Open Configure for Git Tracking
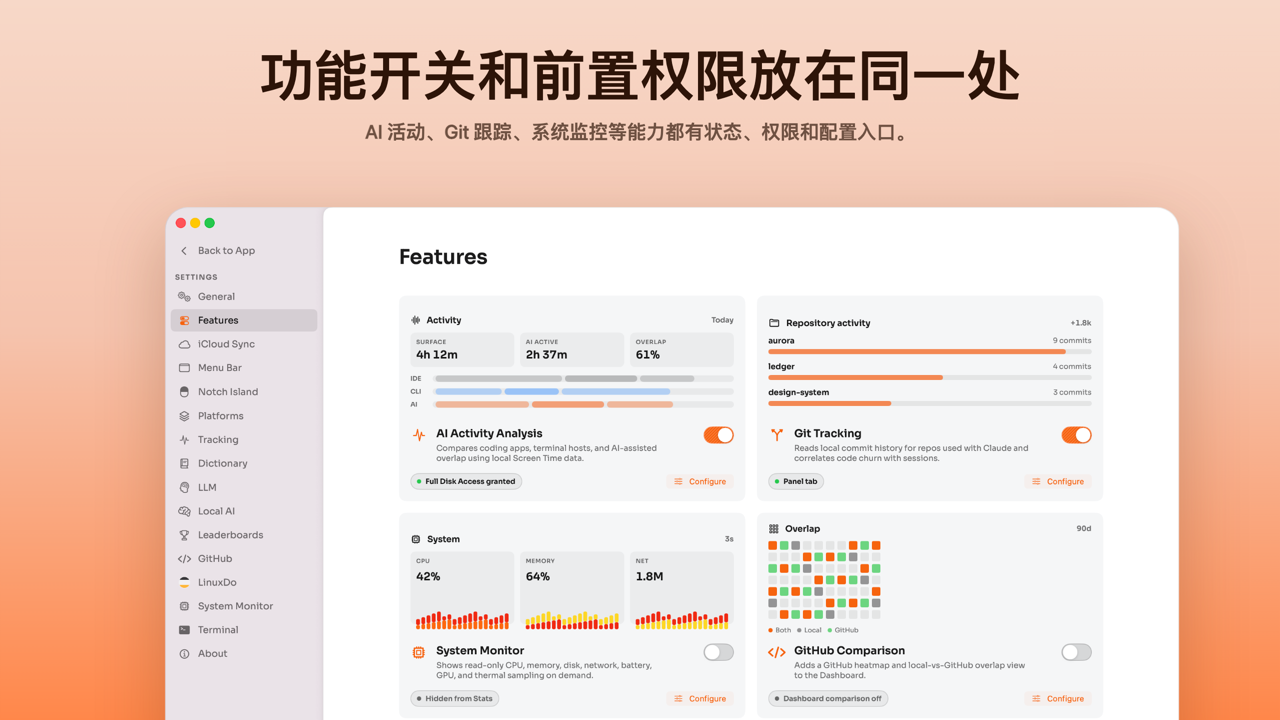This screenshot has height=720, width=1280. click(x=1058, y=482)
